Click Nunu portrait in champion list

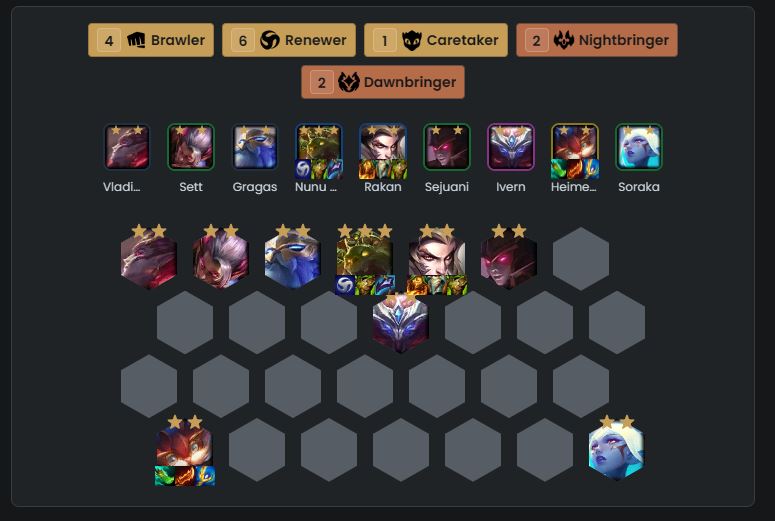[x=319, y=147]
